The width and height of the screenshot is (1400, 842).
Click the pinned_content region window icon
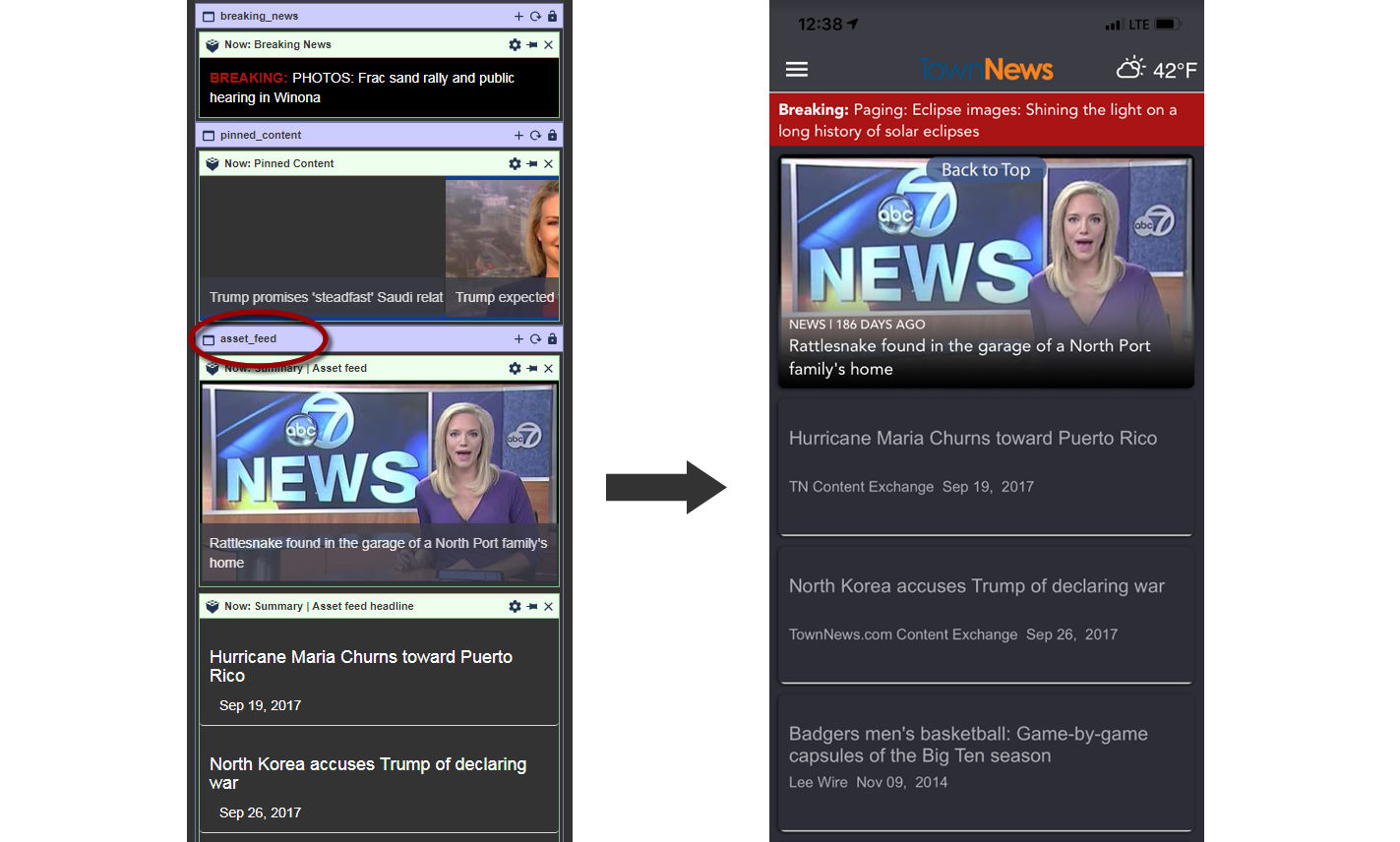(209, 135)
